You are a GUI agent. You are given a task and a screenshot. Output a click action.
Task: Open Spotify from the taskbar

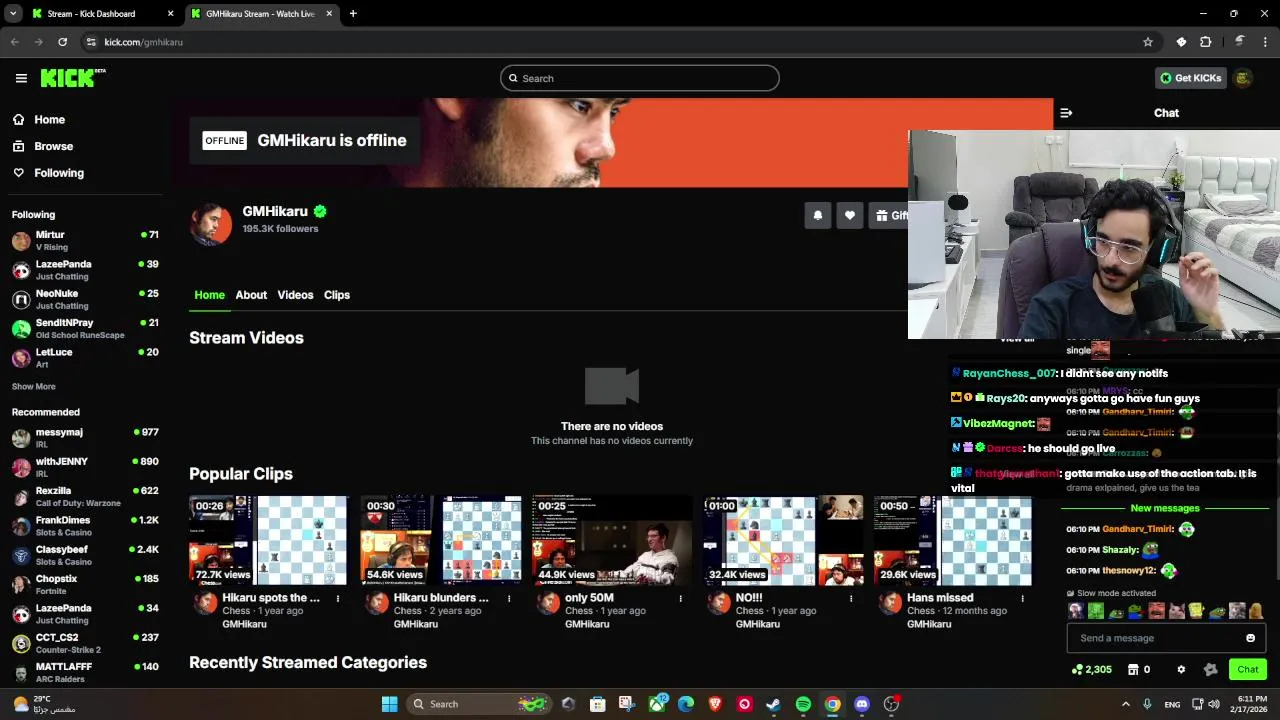pyautogui.click(x=803, y=704)
